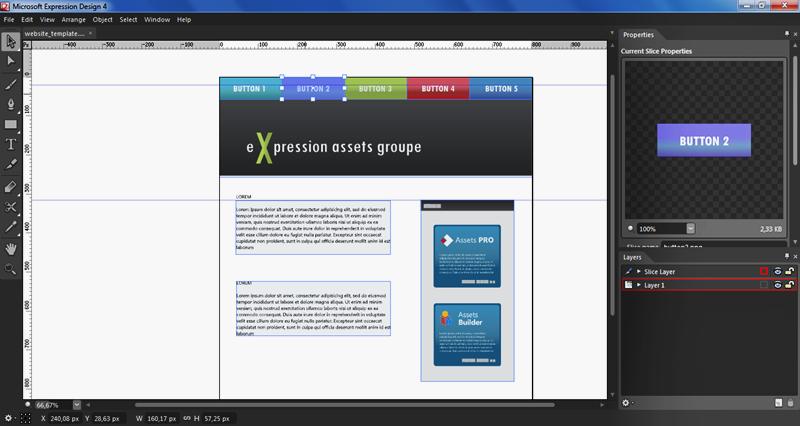Click the render style box of Layer 1
800x426 pixels.
(764, 285)
